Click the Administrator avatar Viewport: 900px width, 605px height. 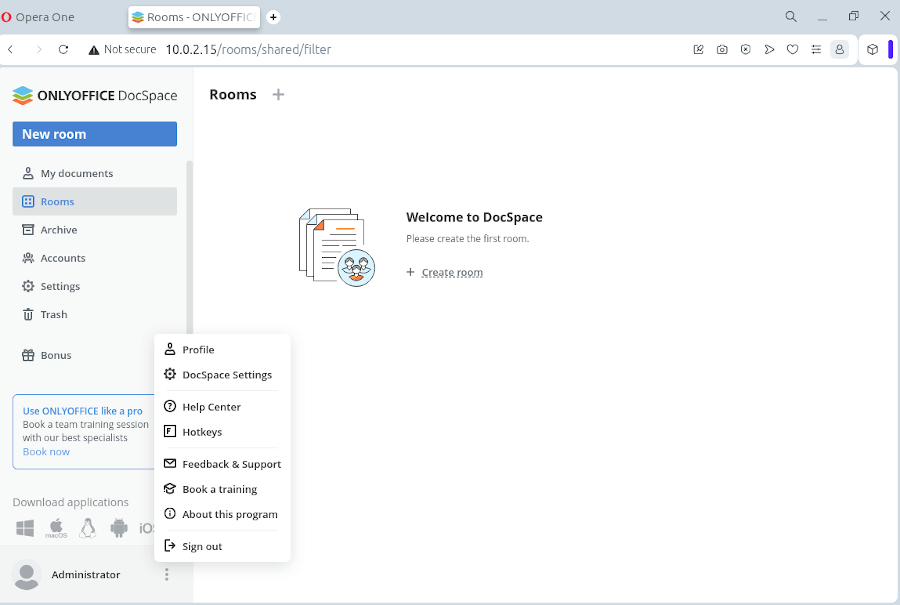(26, 575)
